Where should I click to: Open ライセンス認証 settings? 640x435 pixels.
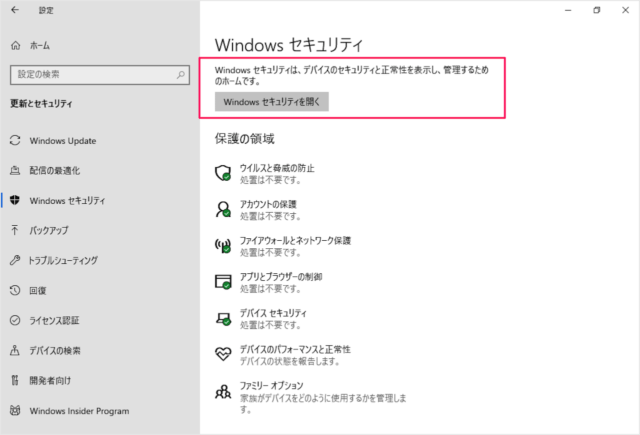[54, 320]
